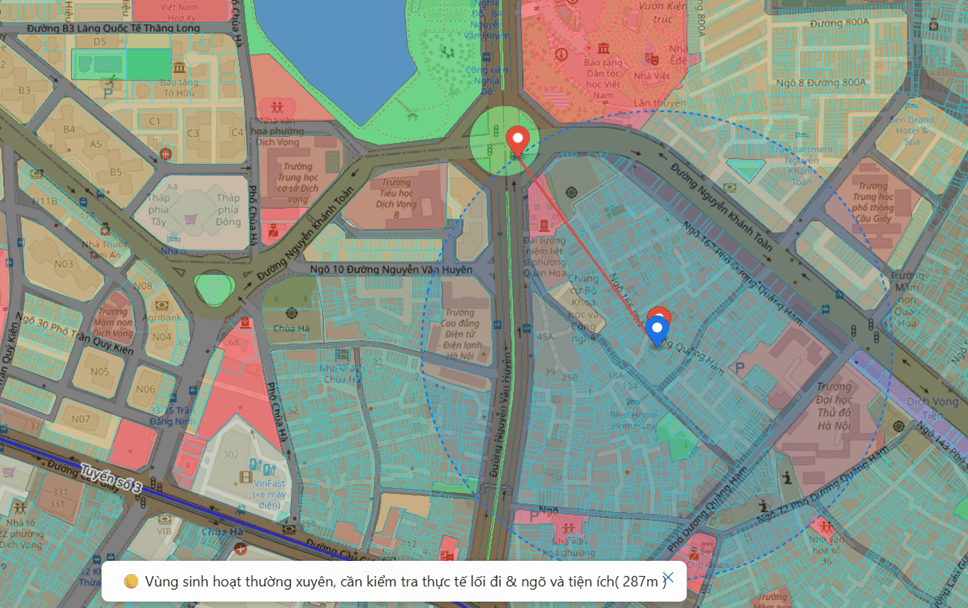Screen dimensions: 968x608
Task: Click the Nhà văn hoá Dịch Vọng icon
Action: pyautogui.click(x=275, y=106)
